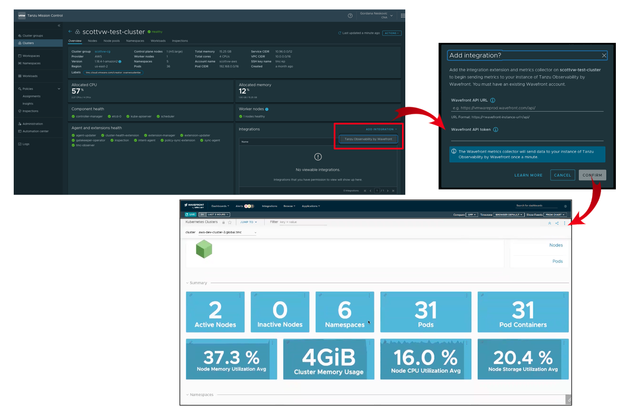The width and height of the screenshot is (630, 408).
Task: Follow the LEARN MORE link
Action: click(x=528, y=175)
